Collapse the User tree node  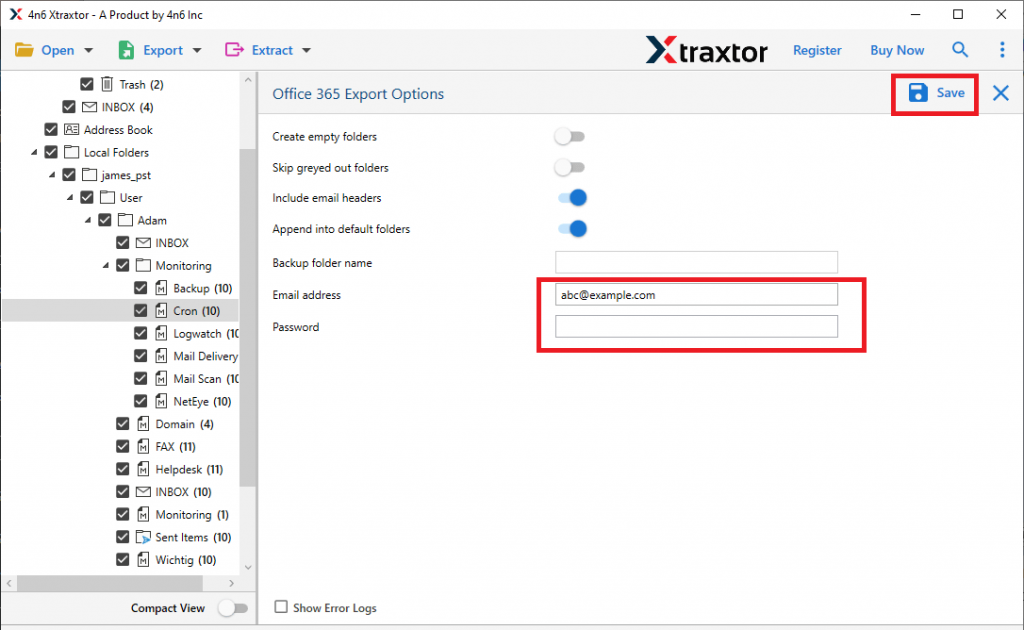coord(70,197)
